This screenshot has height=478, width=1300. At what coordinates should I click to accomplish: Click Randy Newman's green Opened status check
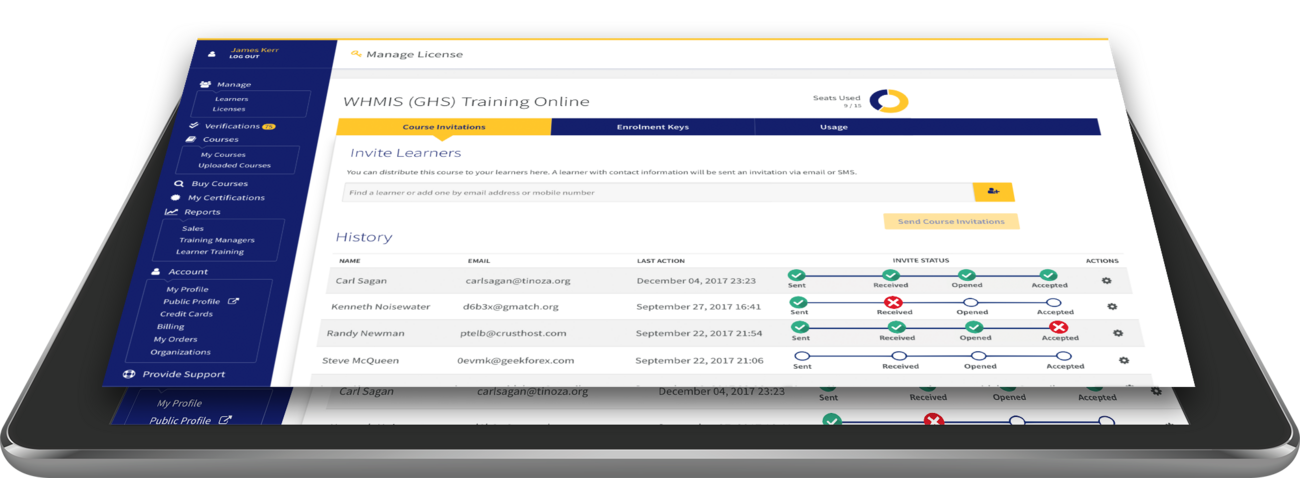974,328
